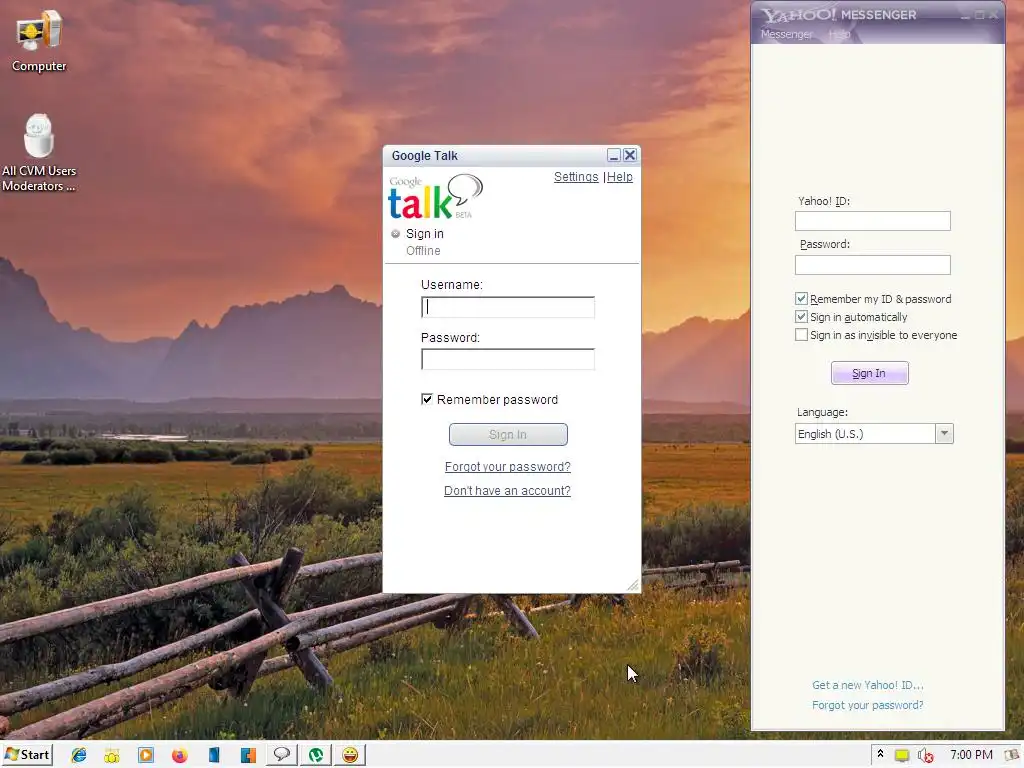Screen dimensions: 1024x768
Task: Click the Yahoo! Messenger title logo
Action: point(839,14)
